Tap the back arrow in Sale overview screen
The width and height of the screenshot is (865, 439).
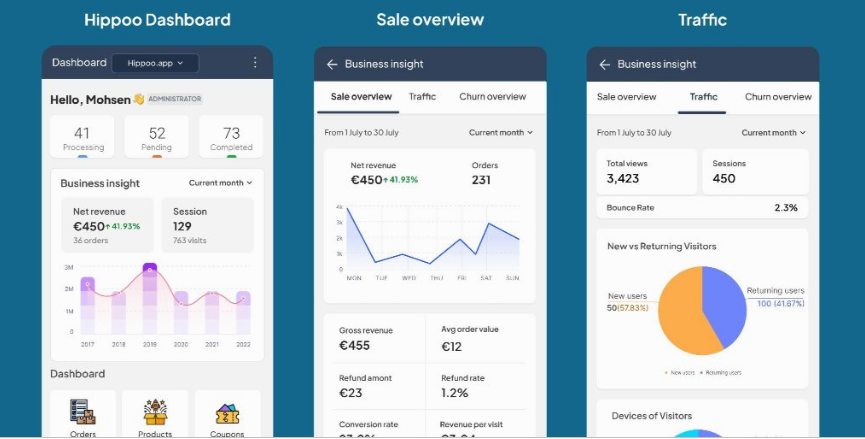tap(332, 65)
